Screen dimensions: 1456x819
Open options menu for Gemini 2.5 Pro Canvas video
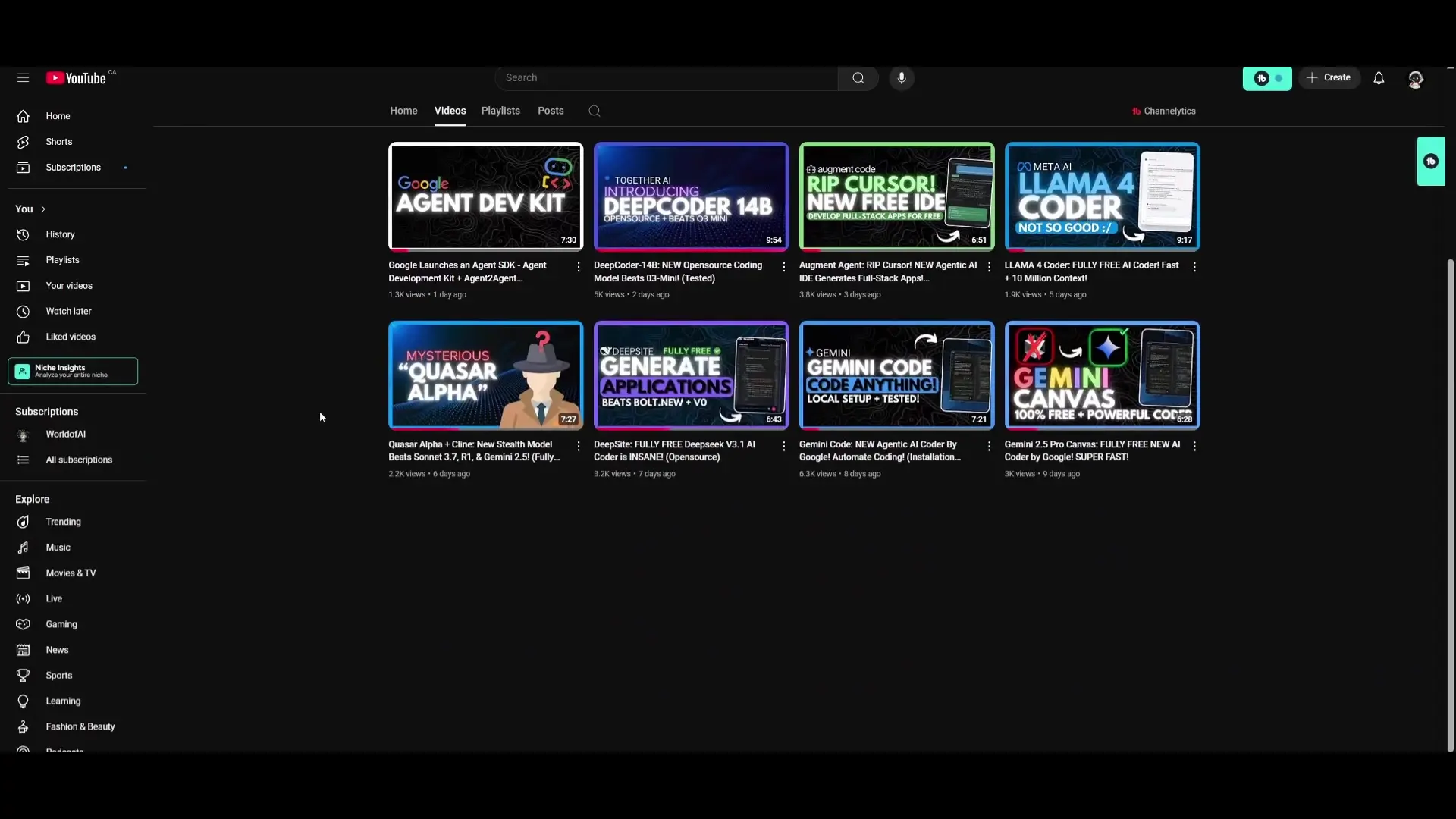[x=1194, y=446]
